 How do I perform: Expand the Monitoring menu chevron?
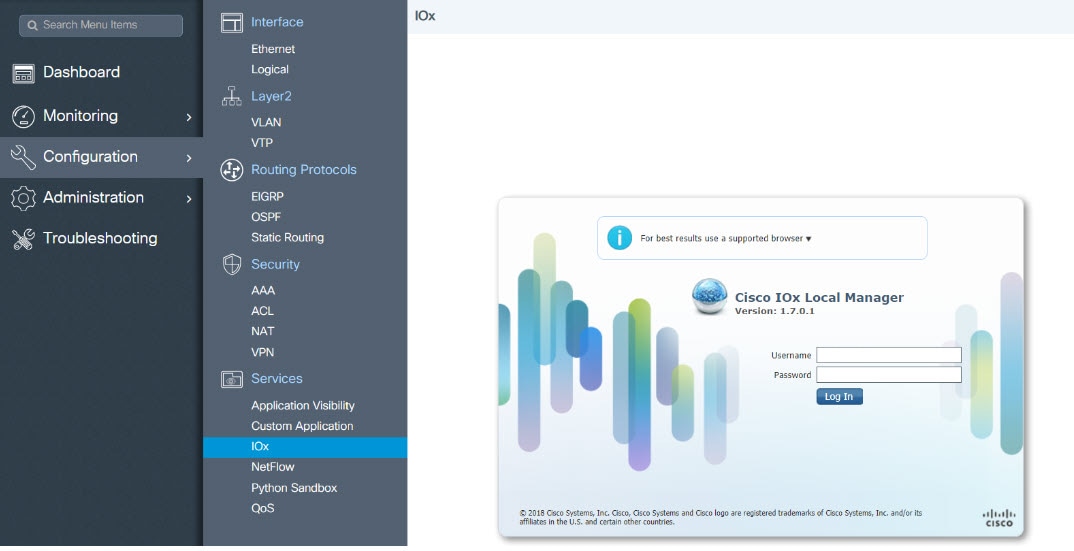click(x=189, y=117)
